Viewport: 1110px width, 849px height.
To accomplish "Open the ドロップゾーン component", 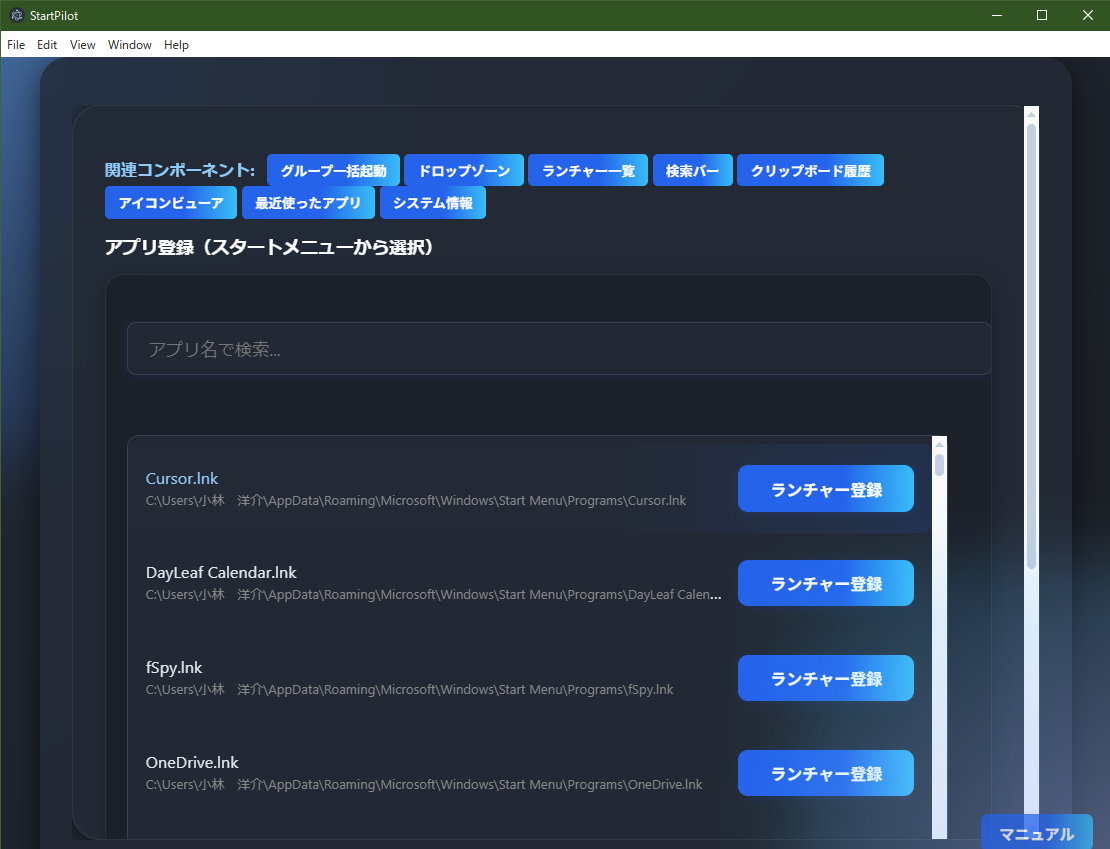I will (x=463, y=170).
